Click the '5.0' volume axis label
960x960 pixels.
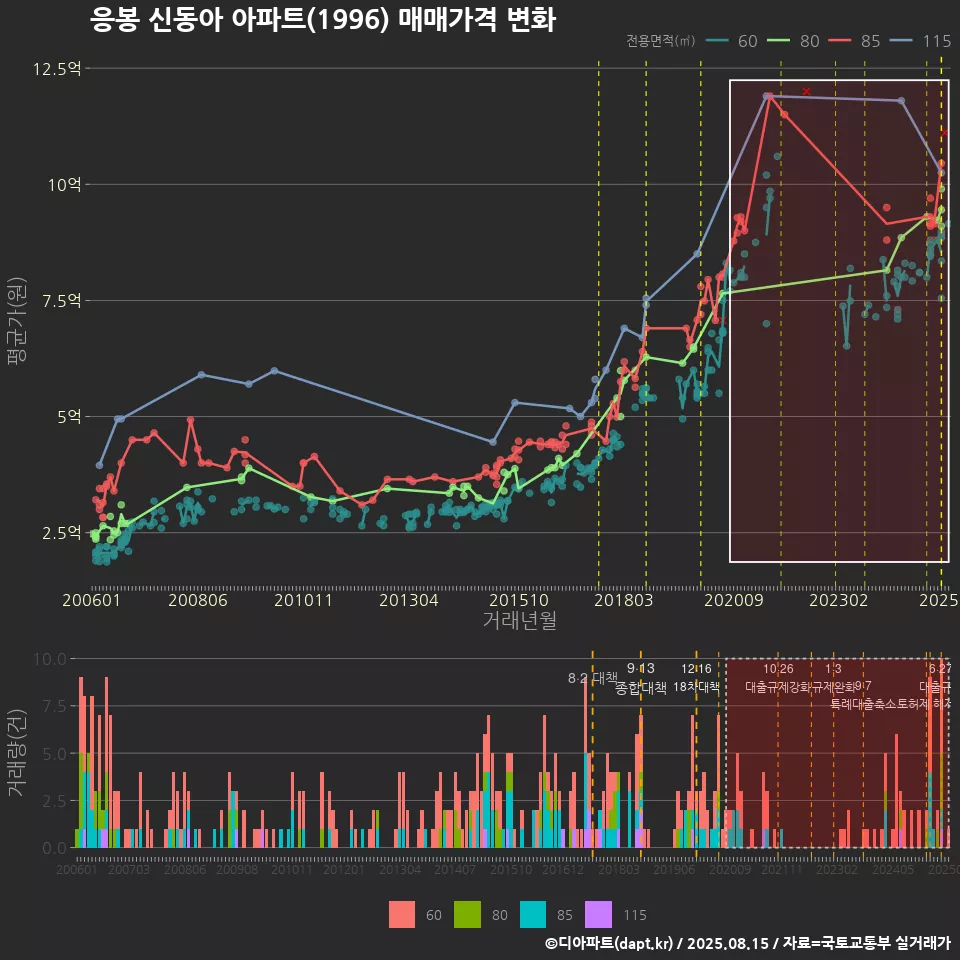coord(54,754)
